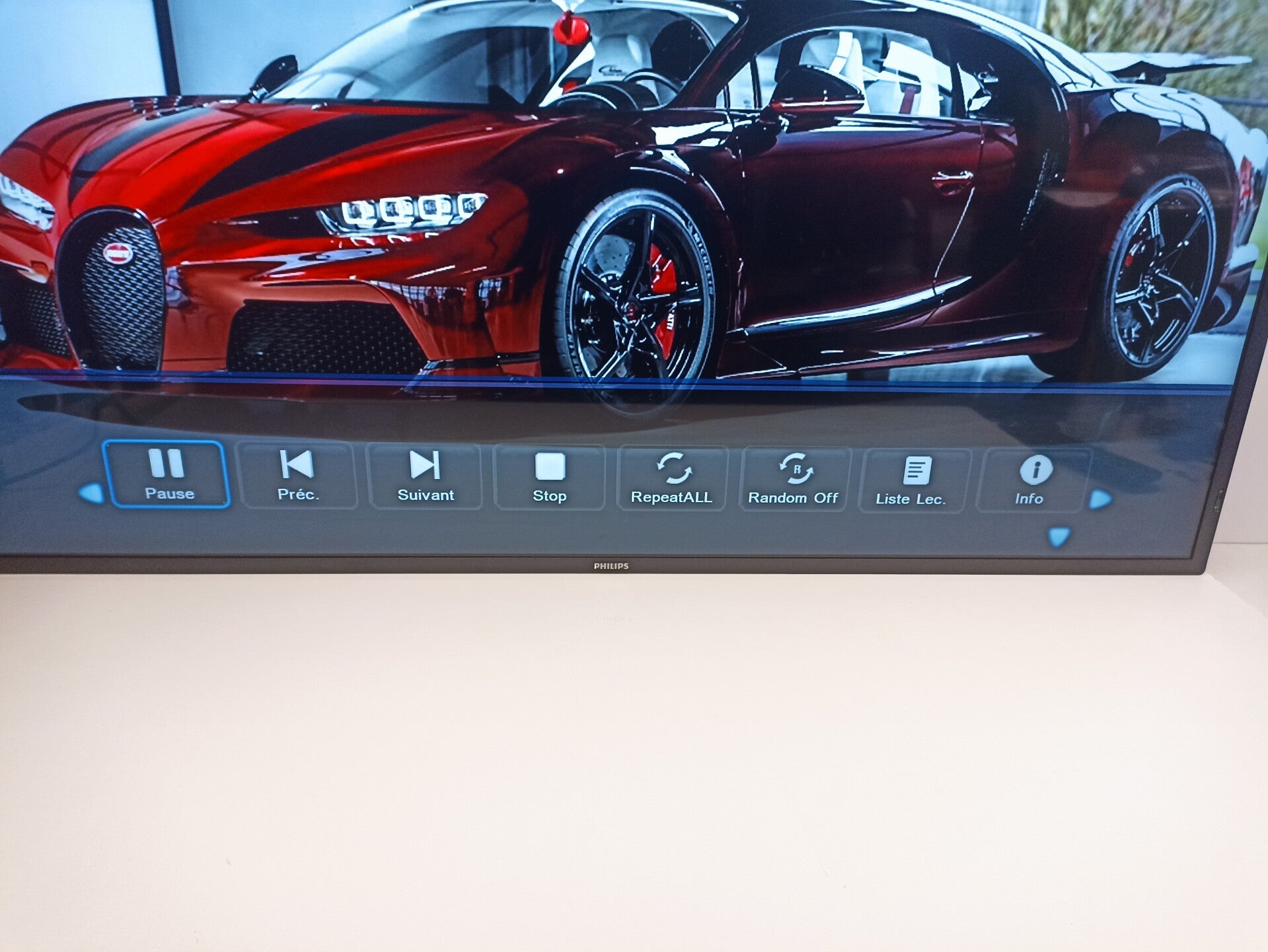Stop the slideshow playback
Screen dimensions: 1268x952
click(x=549, y=478)
